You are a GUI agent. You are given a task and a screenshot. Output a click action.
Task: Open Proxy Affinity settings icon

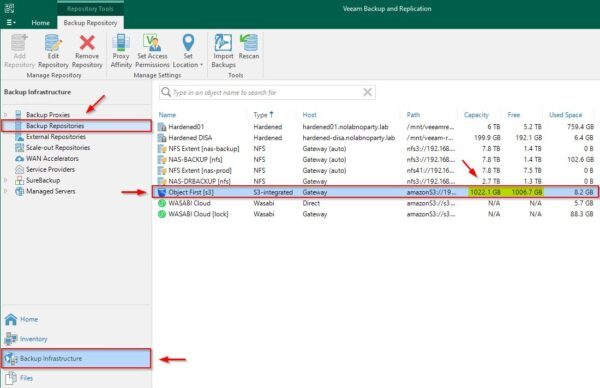tap(121, 43)
